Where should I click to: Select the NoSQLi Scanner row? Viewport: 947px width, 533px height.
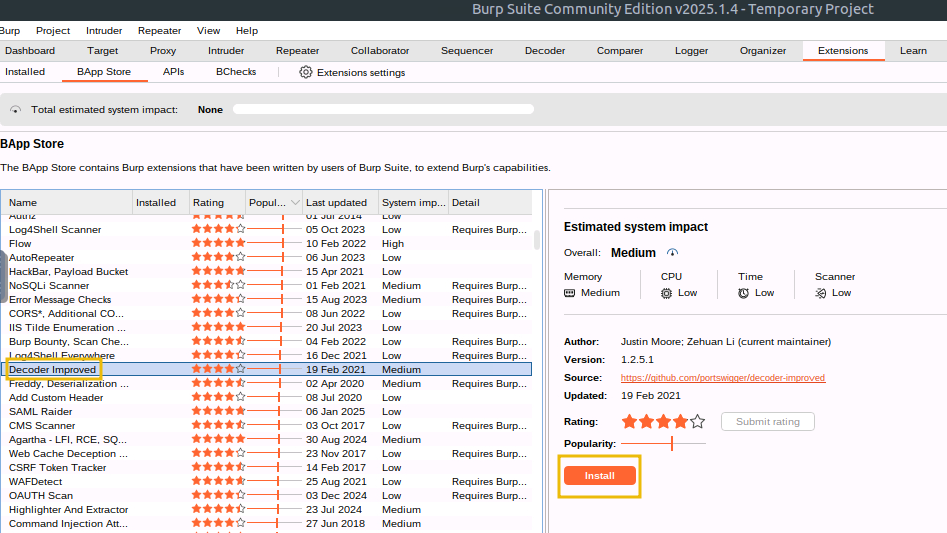(x=266, y=286)
